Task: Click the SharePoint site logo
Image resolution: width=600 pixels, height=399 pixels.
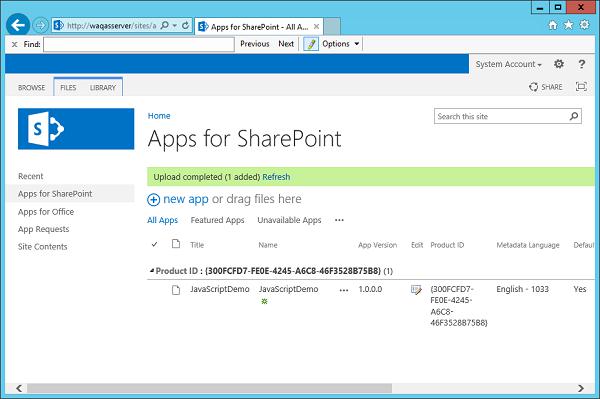Action: click(x=76, y=129)
